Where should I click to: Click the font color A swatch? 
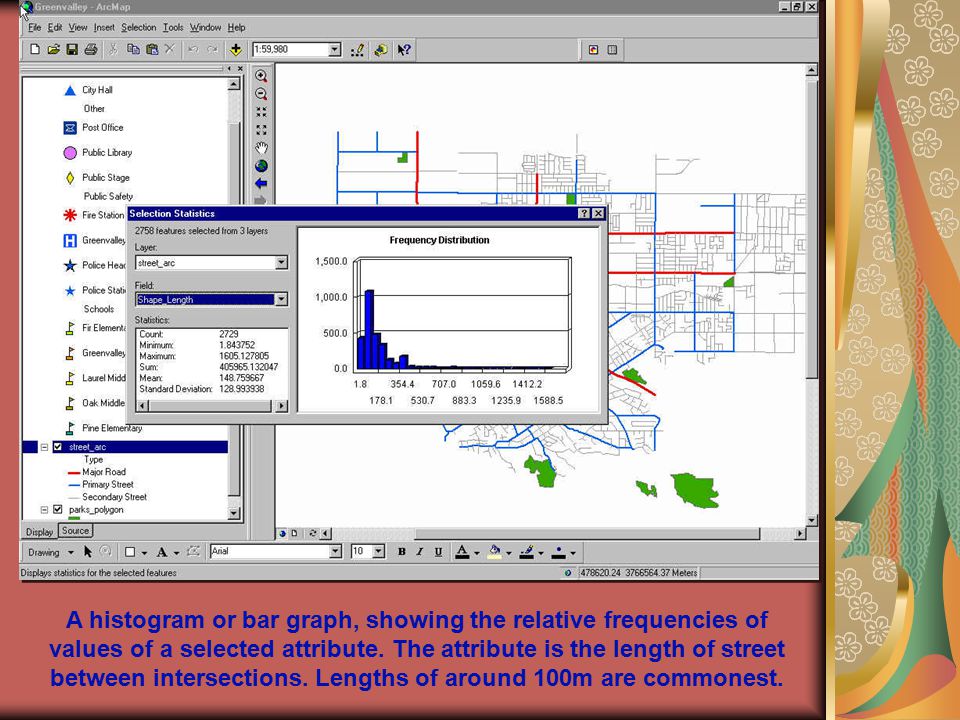[x=462, y=552]
